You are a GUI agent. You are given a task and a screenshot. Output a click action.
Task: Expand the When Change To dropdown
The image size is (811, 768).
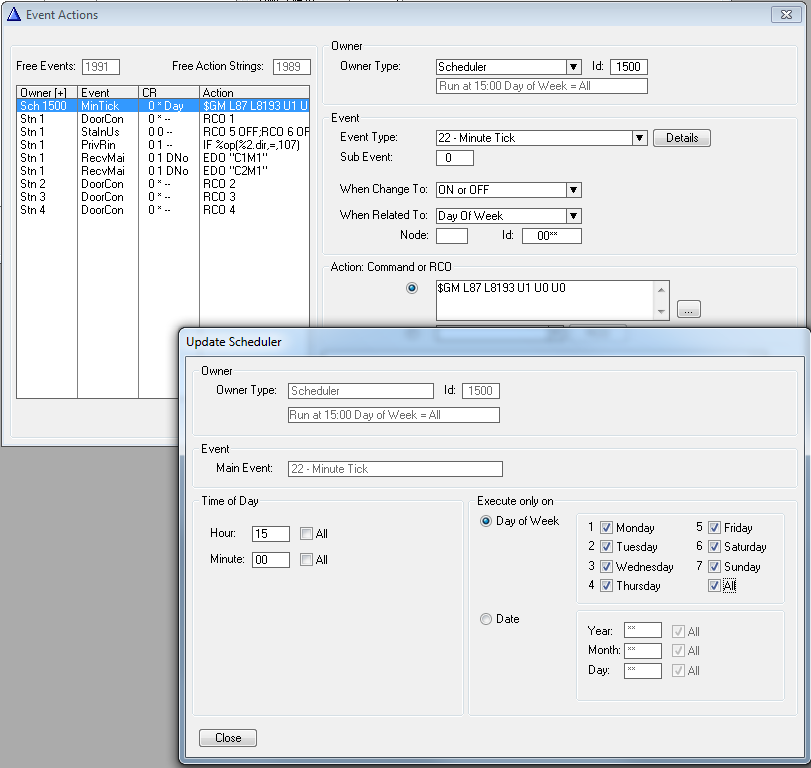point(573,190)
